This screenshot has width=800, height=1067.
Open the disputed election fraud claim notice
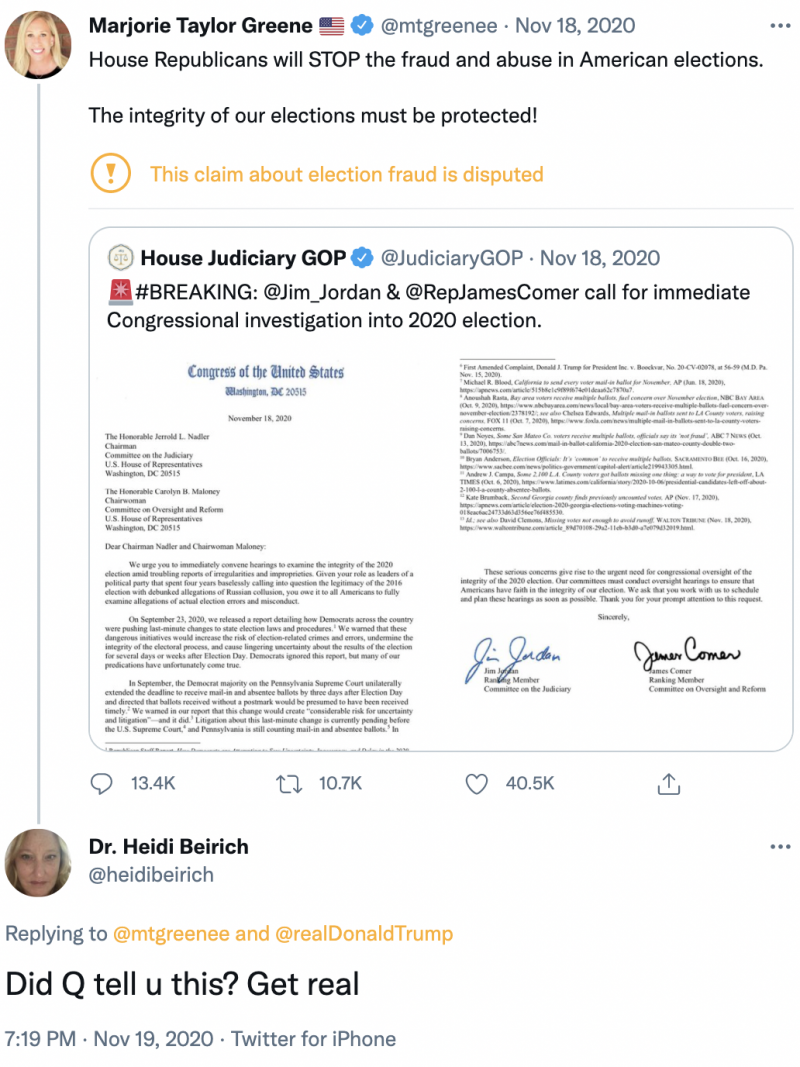tap(346, 174)
